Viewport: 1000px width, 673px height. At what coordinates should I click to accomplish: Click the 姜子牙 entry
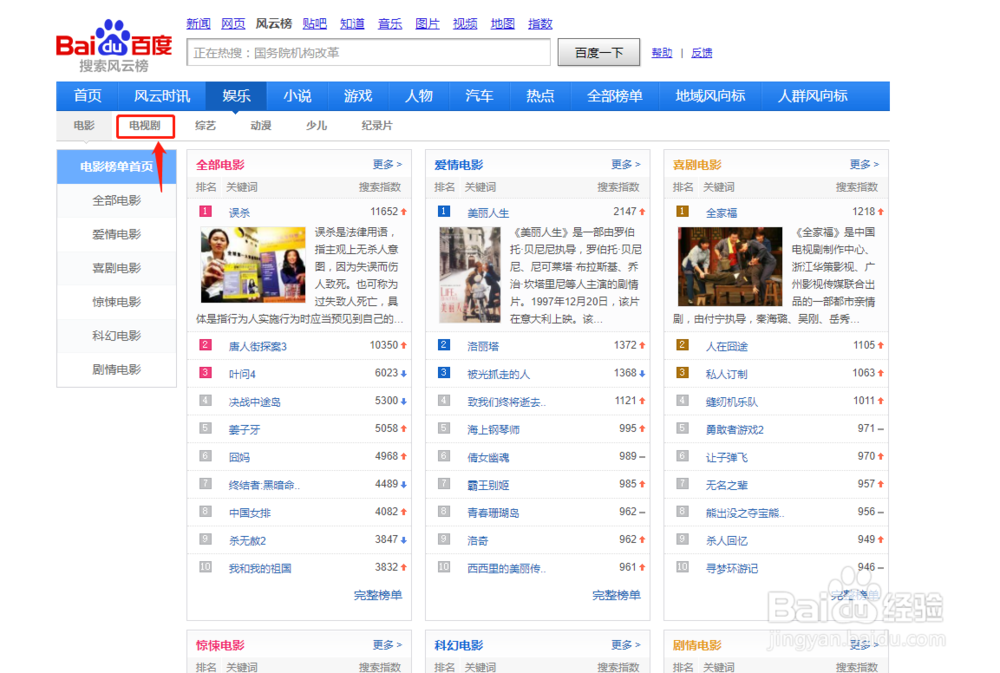(244, 430)
